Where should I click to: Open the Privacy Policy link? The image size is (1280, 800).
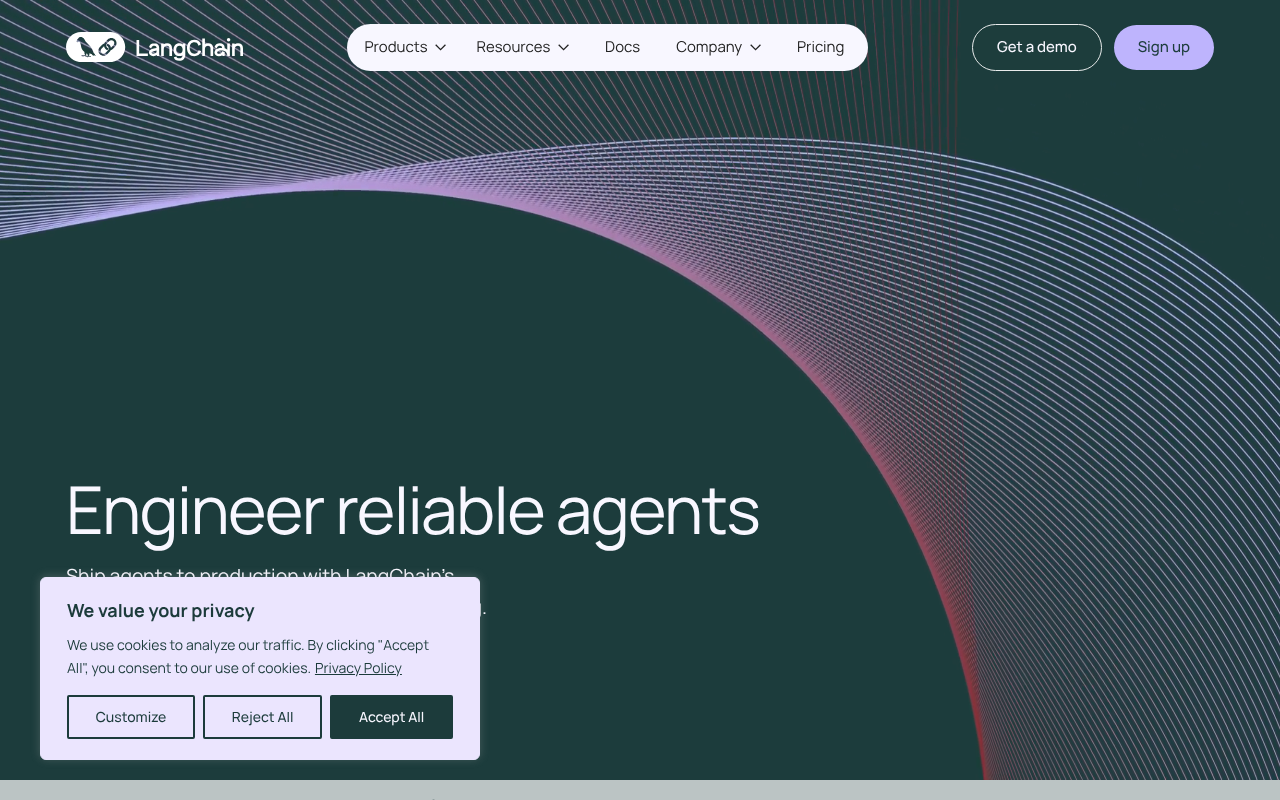(x=358, y=668)
